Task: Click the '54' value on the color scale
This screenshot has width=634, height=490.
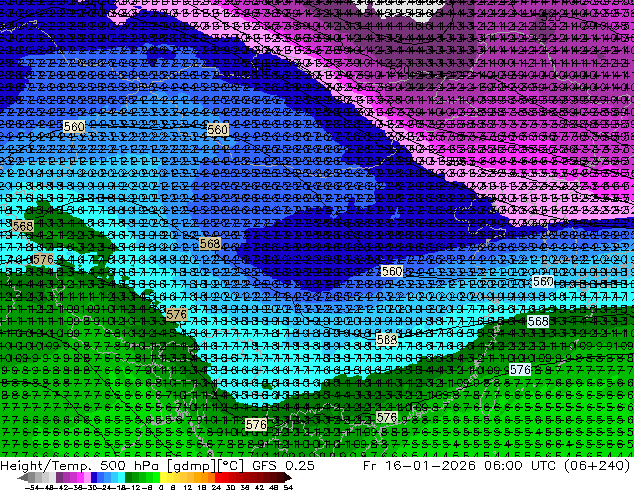Action: [287, 487]
